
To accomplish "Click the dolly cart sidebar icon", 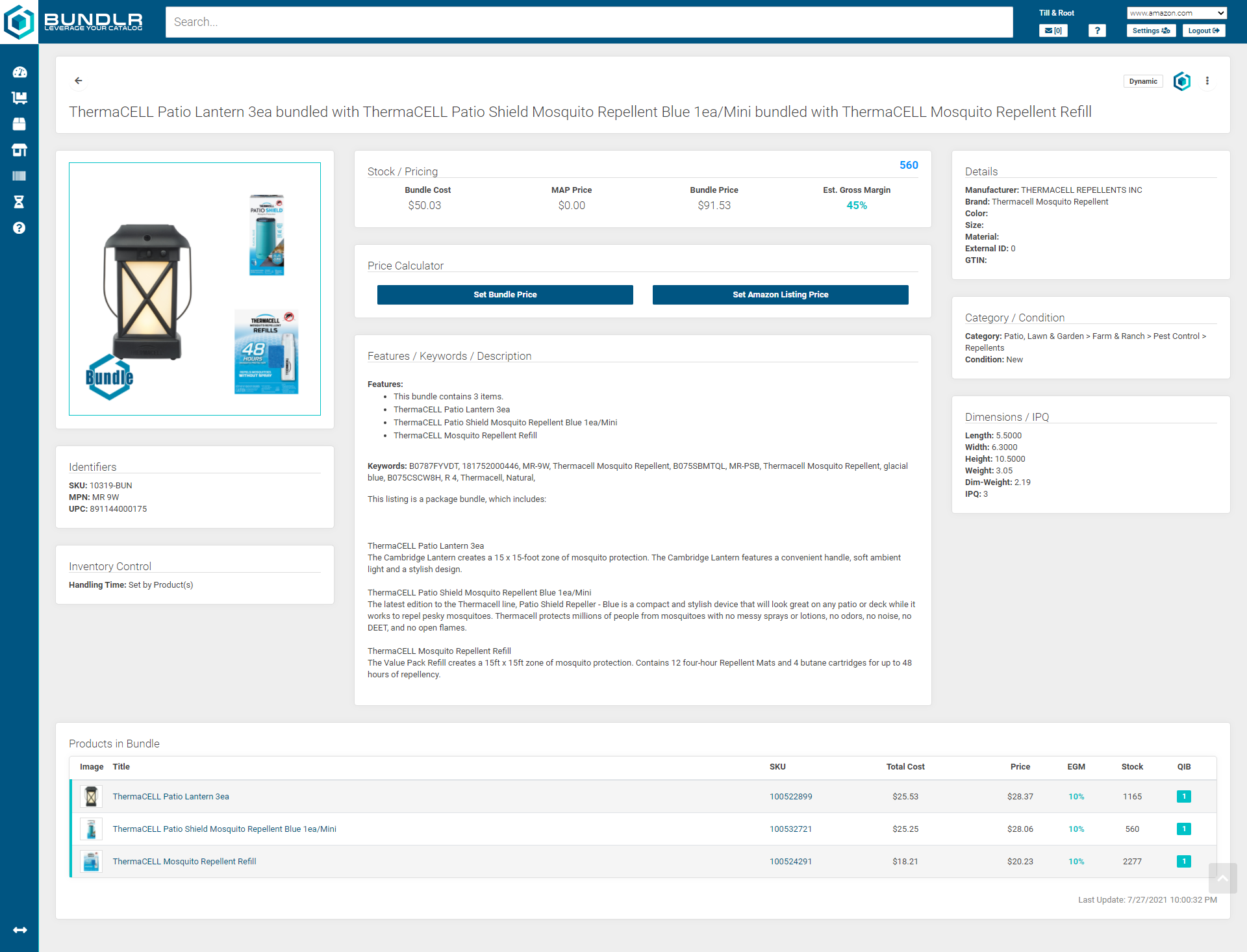I will pos(19,98).
